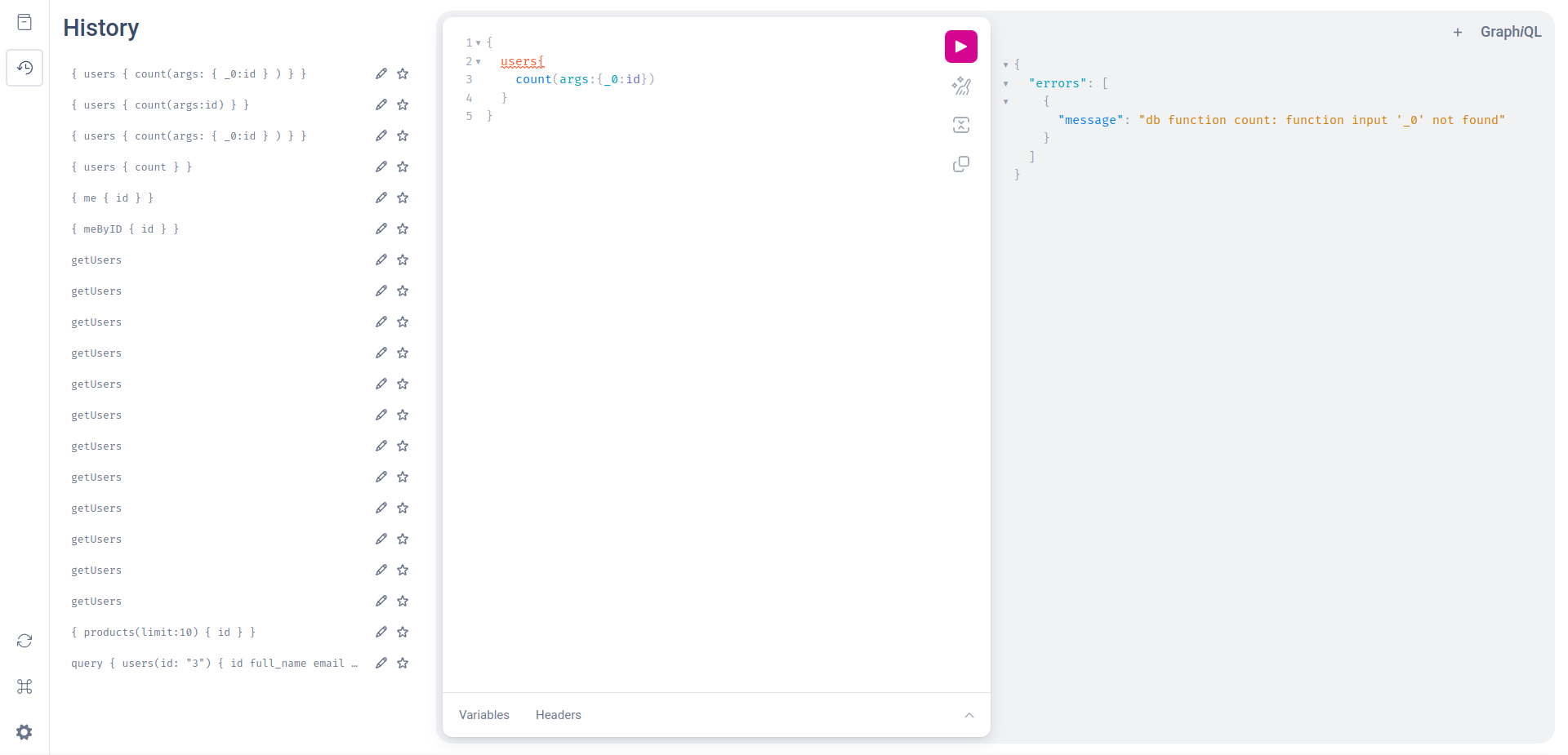Copy the query via the copy icon
The height and width of the screenshot is (755, 1568).
coord(960,164)
